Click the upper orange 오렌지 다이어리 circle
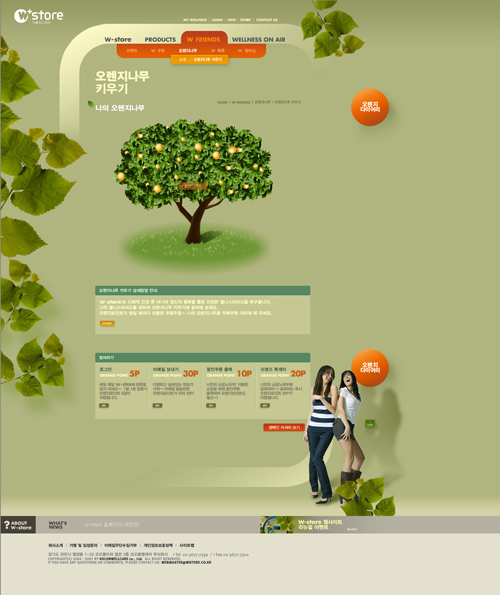 tap(370, 107)
